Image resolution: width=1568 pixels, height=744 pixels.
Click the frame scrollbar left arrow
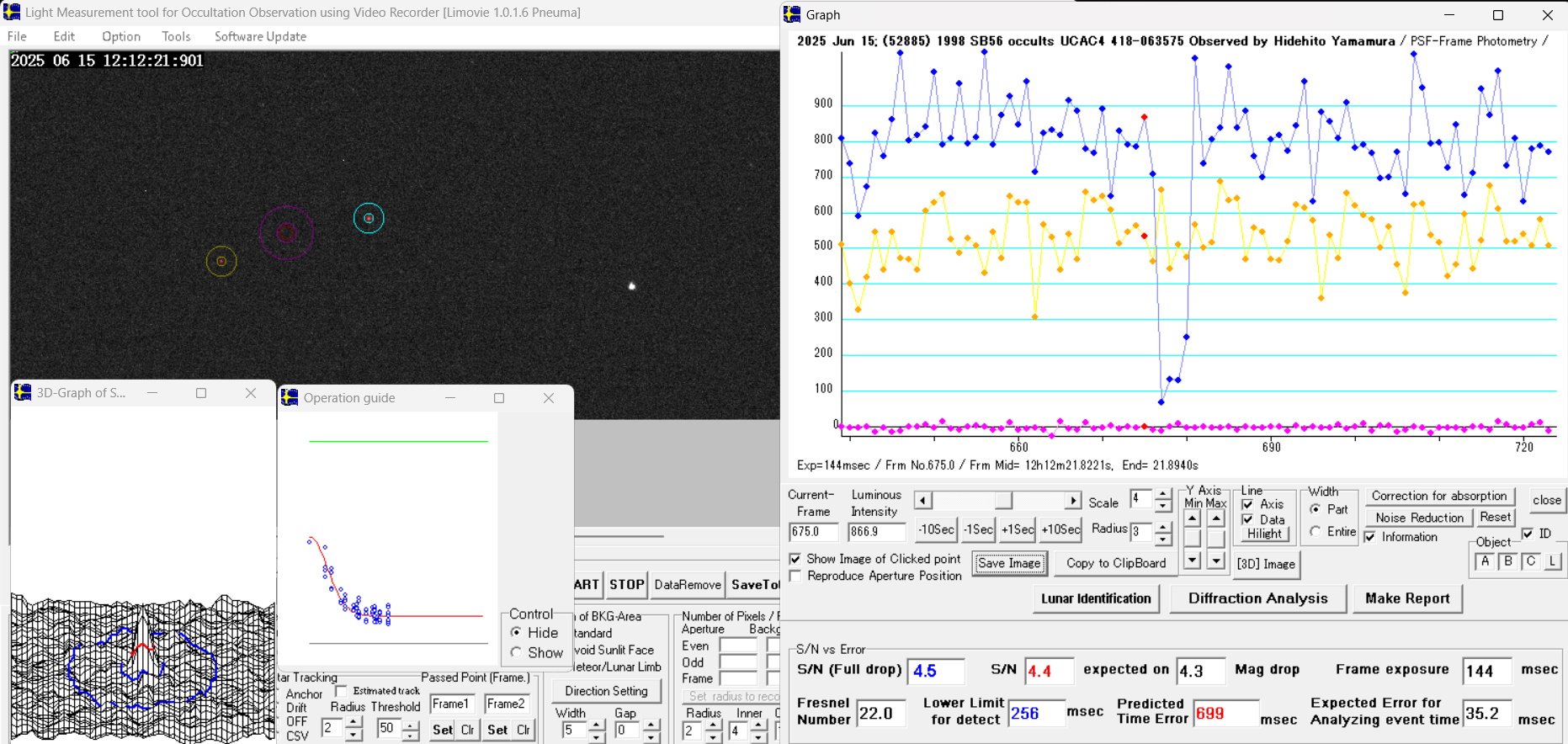pos(923,501)
